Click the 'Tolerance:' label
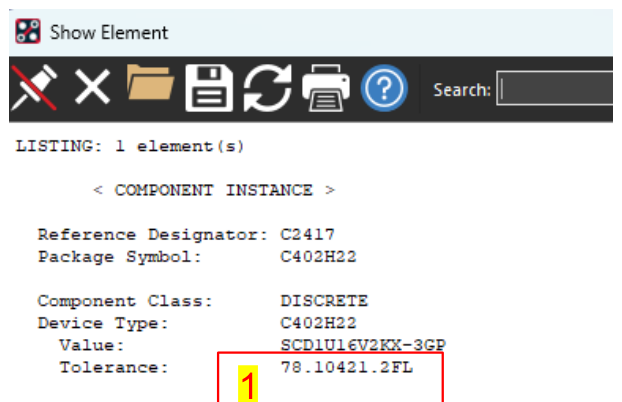622x402 pixels. pyautogui.click(x=114, y=367)
